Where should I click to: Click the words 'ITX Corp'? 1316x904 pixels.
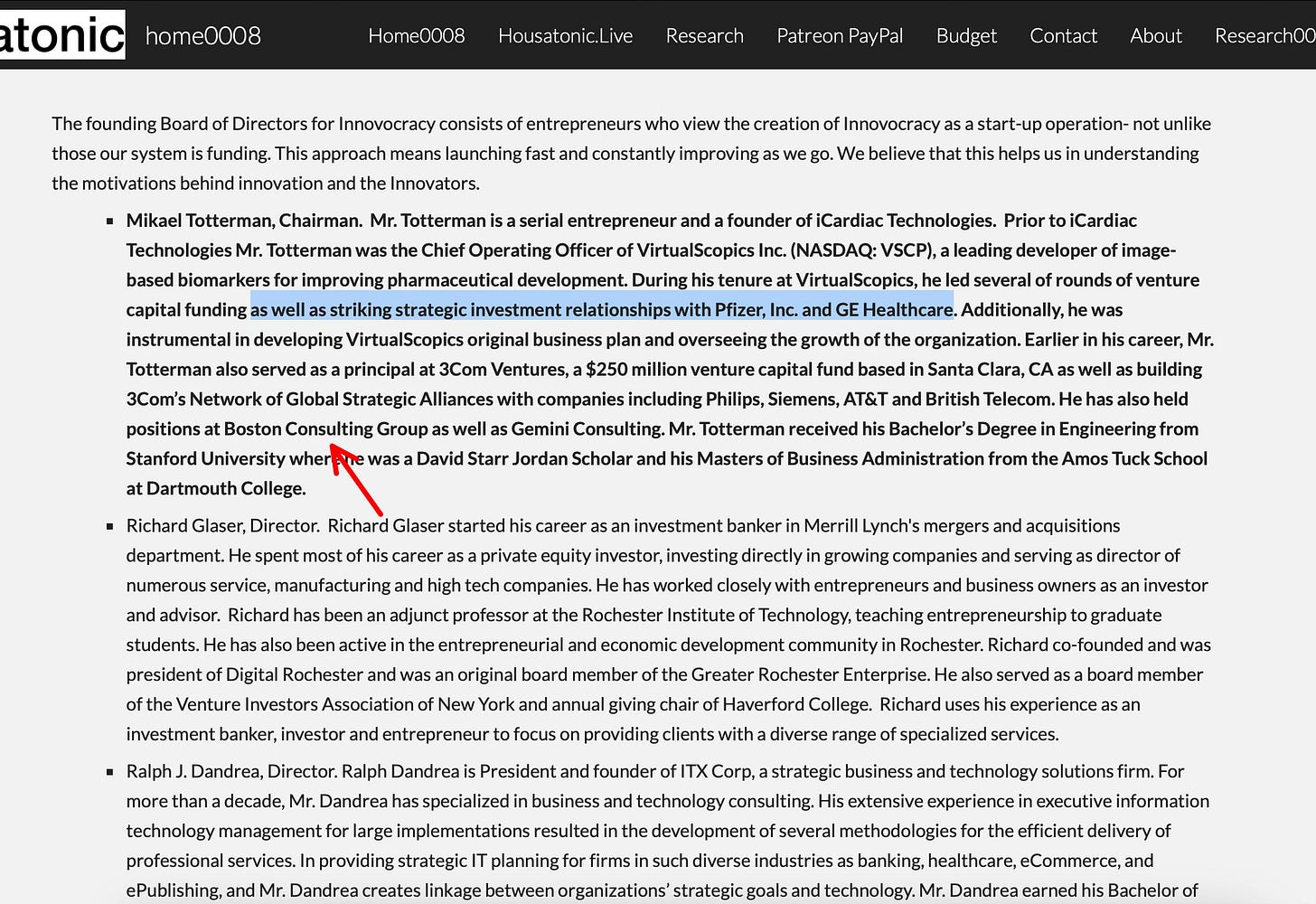716,771
